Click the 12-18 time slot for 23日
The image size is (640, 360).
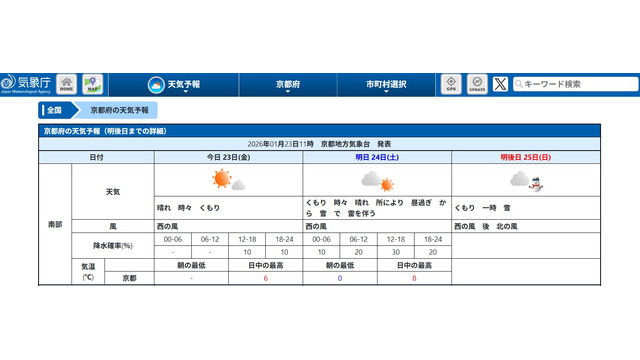click(247, 239)
